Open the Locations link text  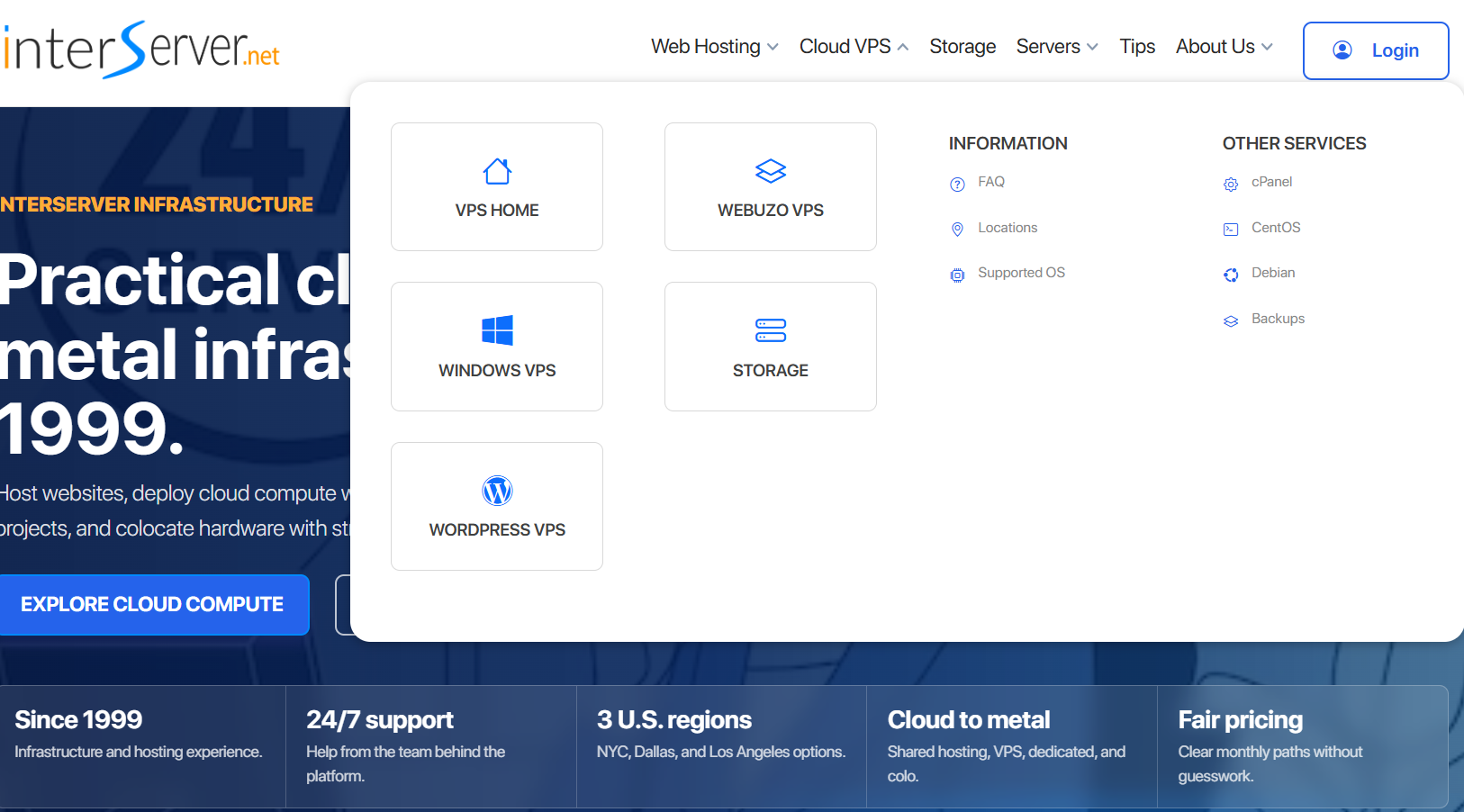pos(1008,228)
